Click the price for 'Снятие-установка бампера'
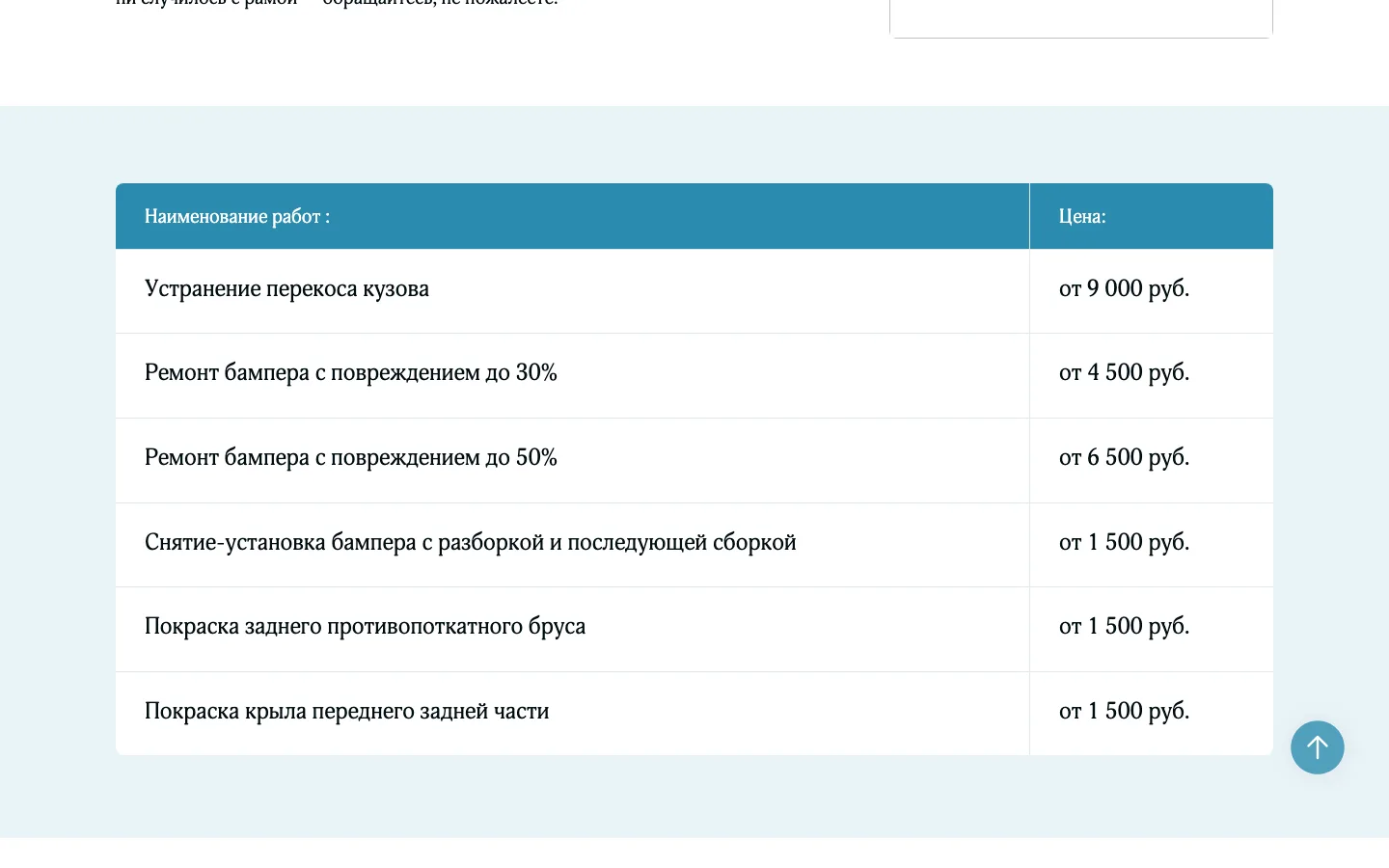The height and width of the screenshot is (868, 1389). (1124, 543)
